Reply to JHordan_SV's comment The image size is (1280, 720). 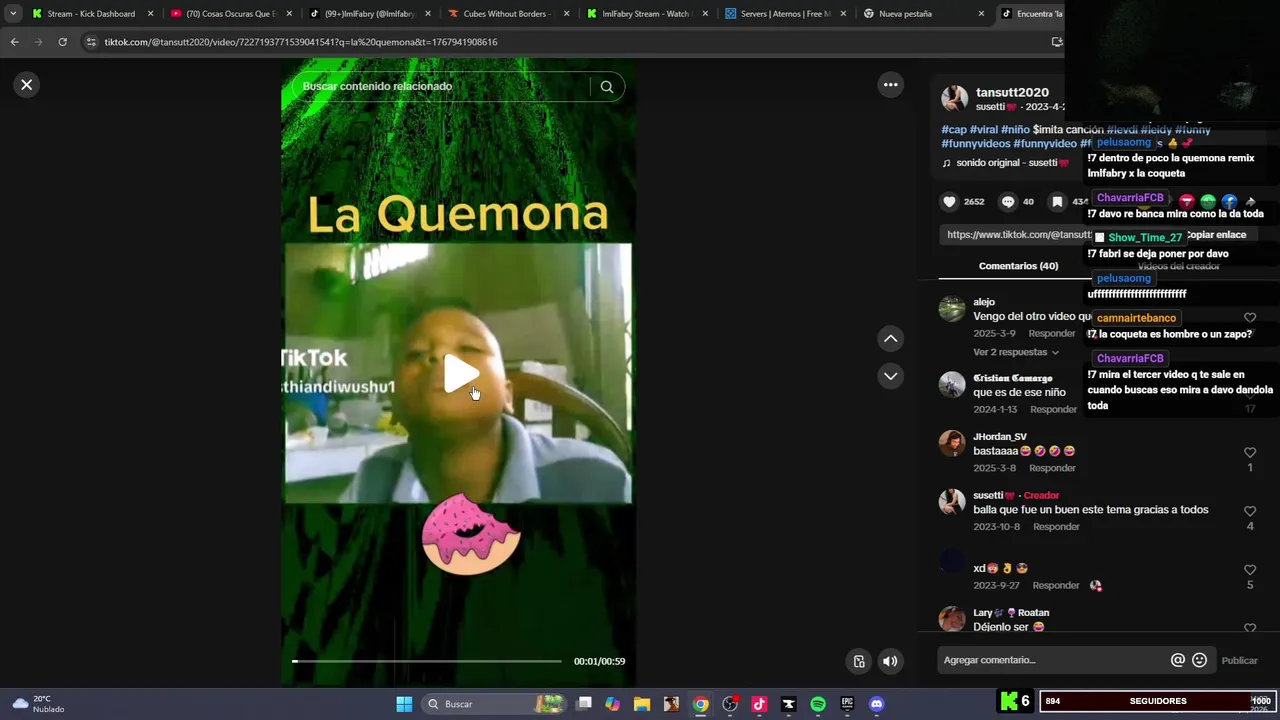point(1052,468)
